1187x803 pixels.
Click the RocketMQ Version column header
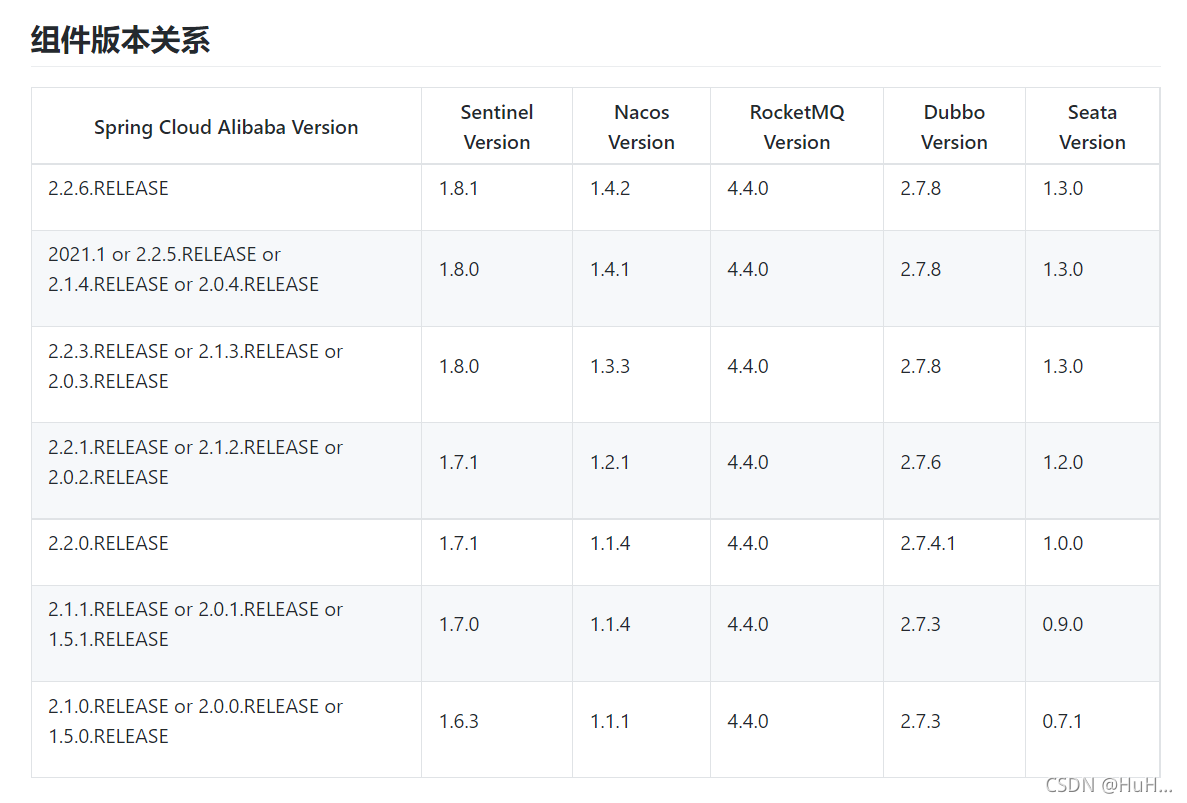(796, 127)
